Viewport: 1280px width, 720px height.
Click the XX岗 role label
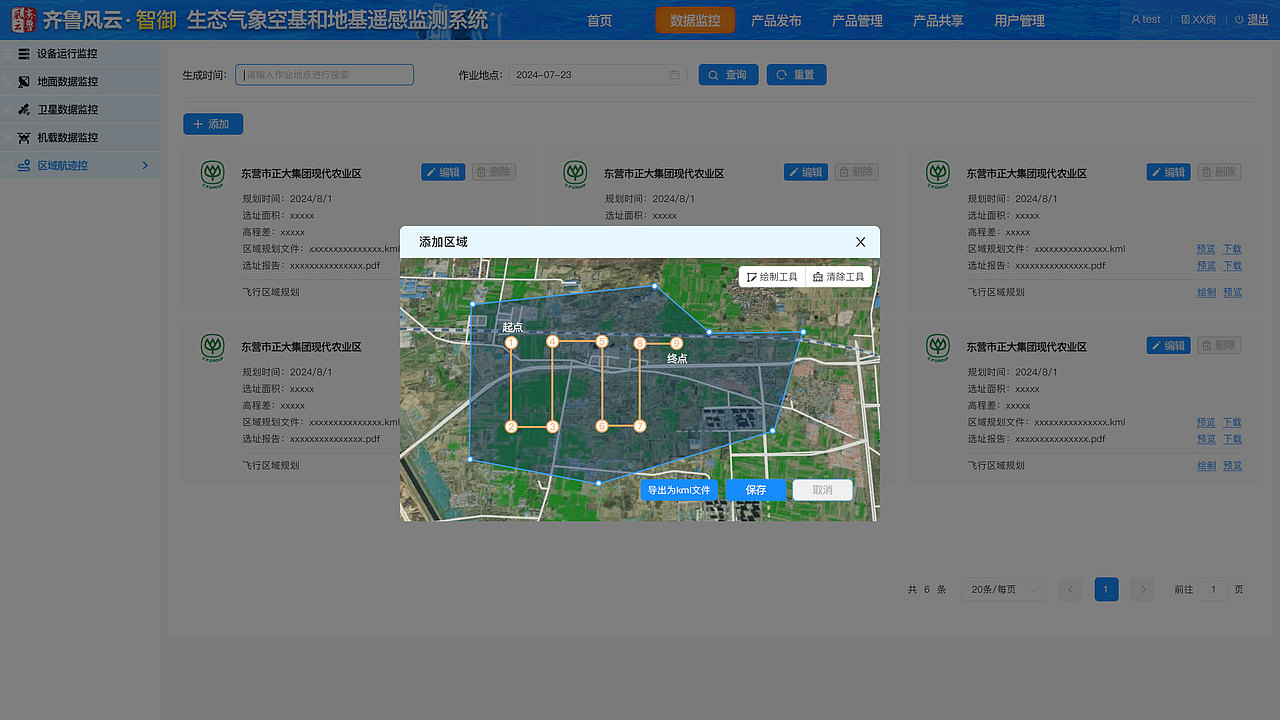pos(1198,19)
